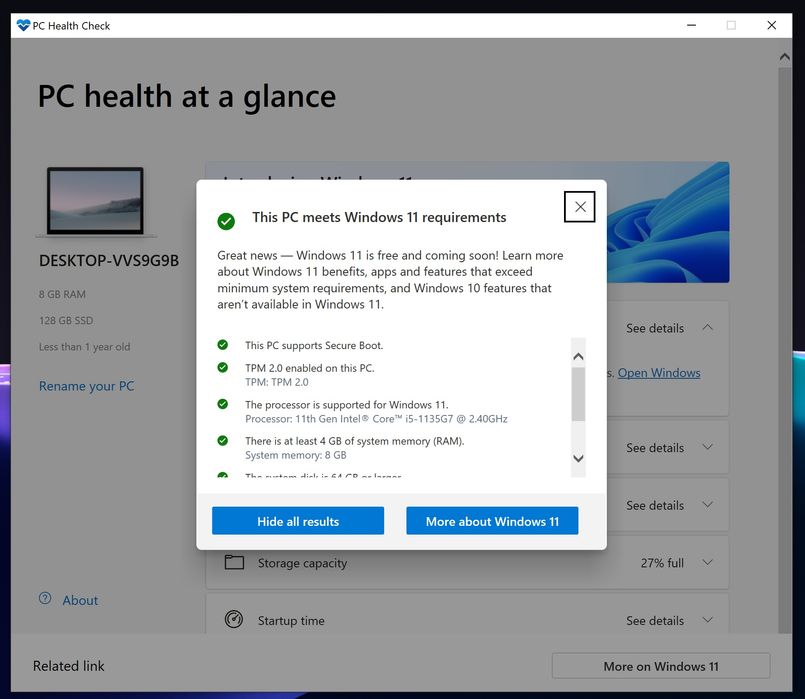Select text 'This PC supports Secure Boot.'
Viewport: 805px width, 699px height.
click(x=314, y=345)
